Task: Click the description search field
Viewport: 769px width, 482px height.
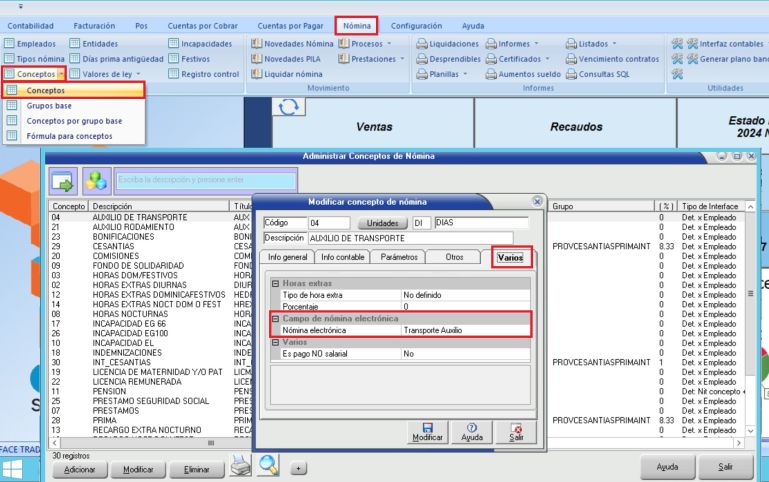Action: (206, 180)
